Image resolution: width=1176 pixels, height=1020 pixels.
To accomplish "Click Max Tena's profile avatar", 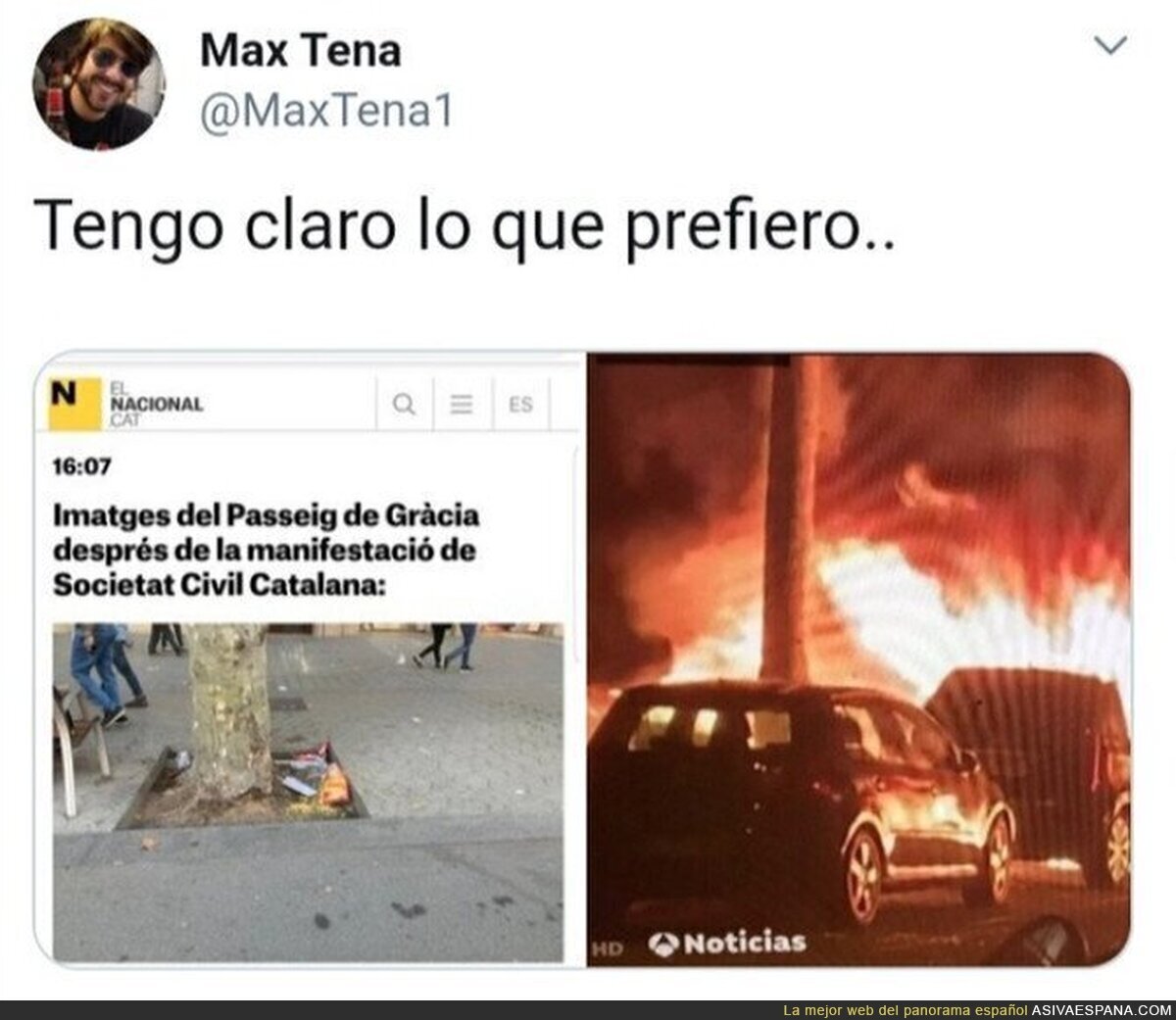I will click(99, 85).
